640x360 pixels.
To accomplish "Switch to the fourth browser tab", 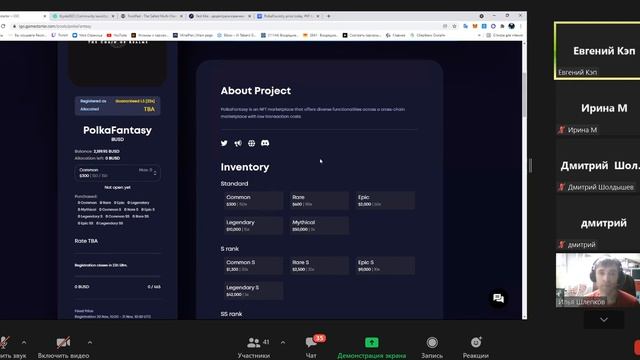I will click(220, 16).
